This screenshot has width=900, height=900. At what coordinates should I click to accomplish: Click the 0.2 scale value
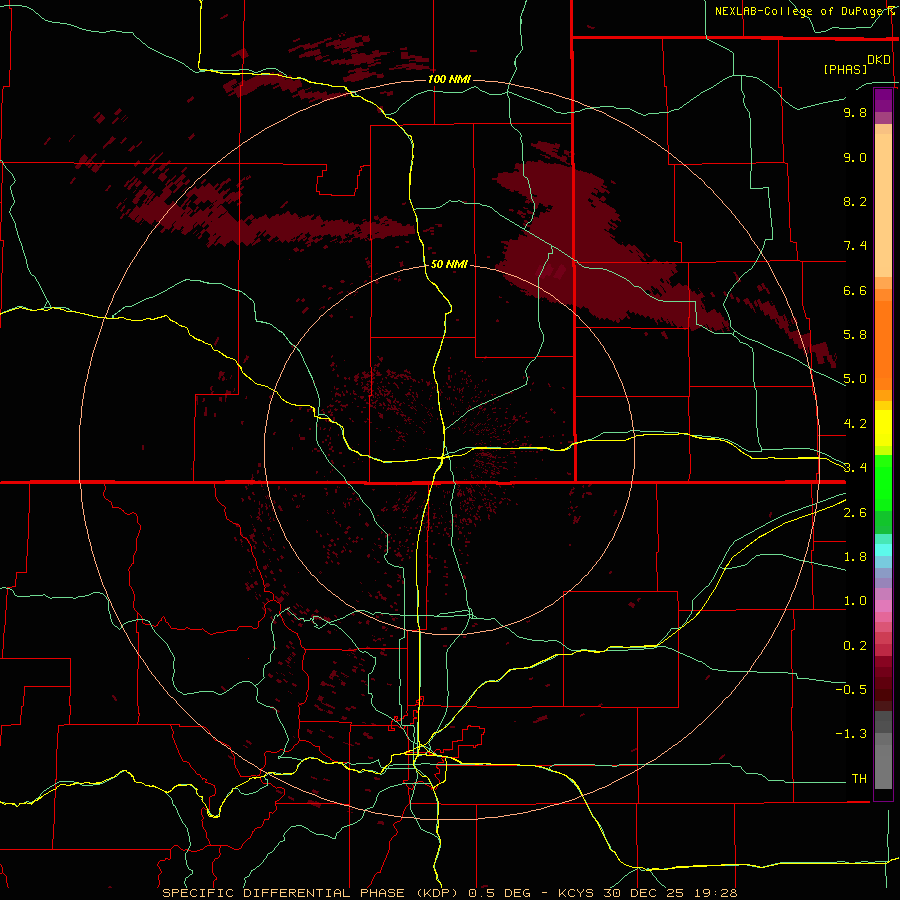coord(855,646)
